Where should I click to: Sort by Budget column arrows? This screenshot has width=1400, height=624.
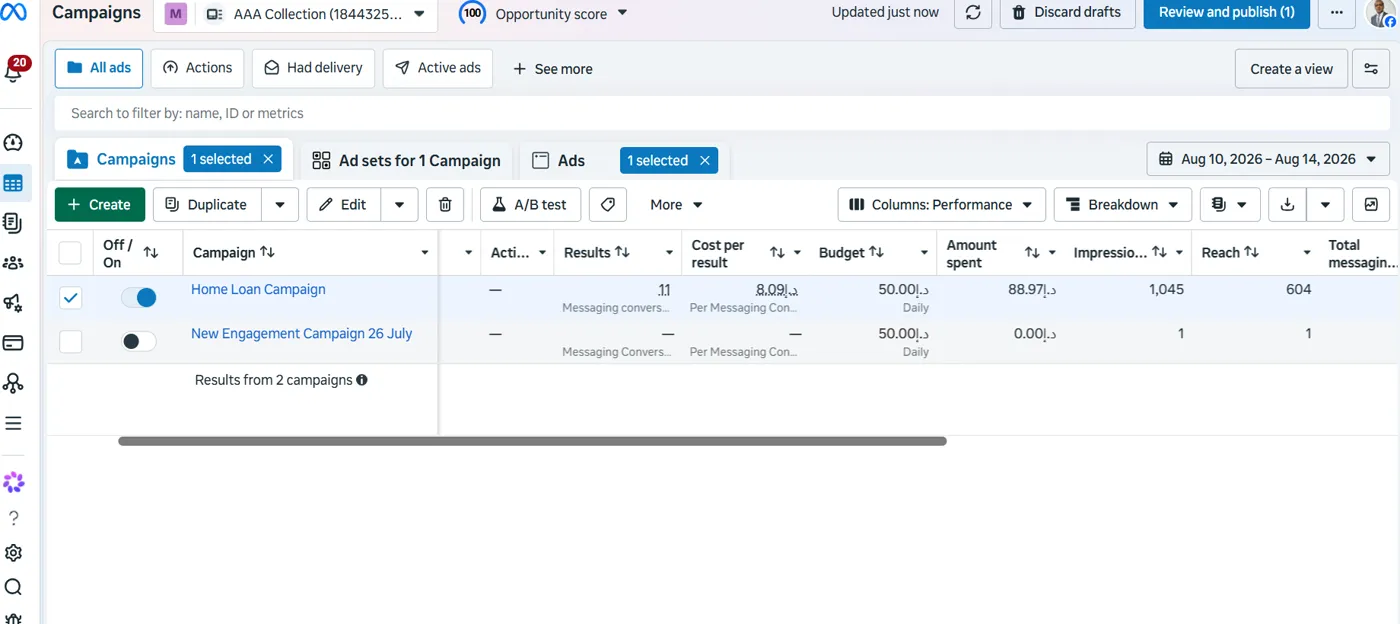pyautogui.click(x=876, y=253)
